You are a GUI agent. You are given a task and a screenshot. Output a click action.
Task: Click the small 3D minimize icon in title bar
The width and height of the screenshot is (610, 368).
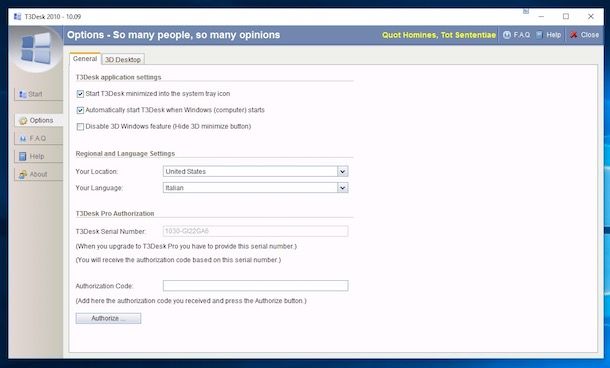point(526,12)
